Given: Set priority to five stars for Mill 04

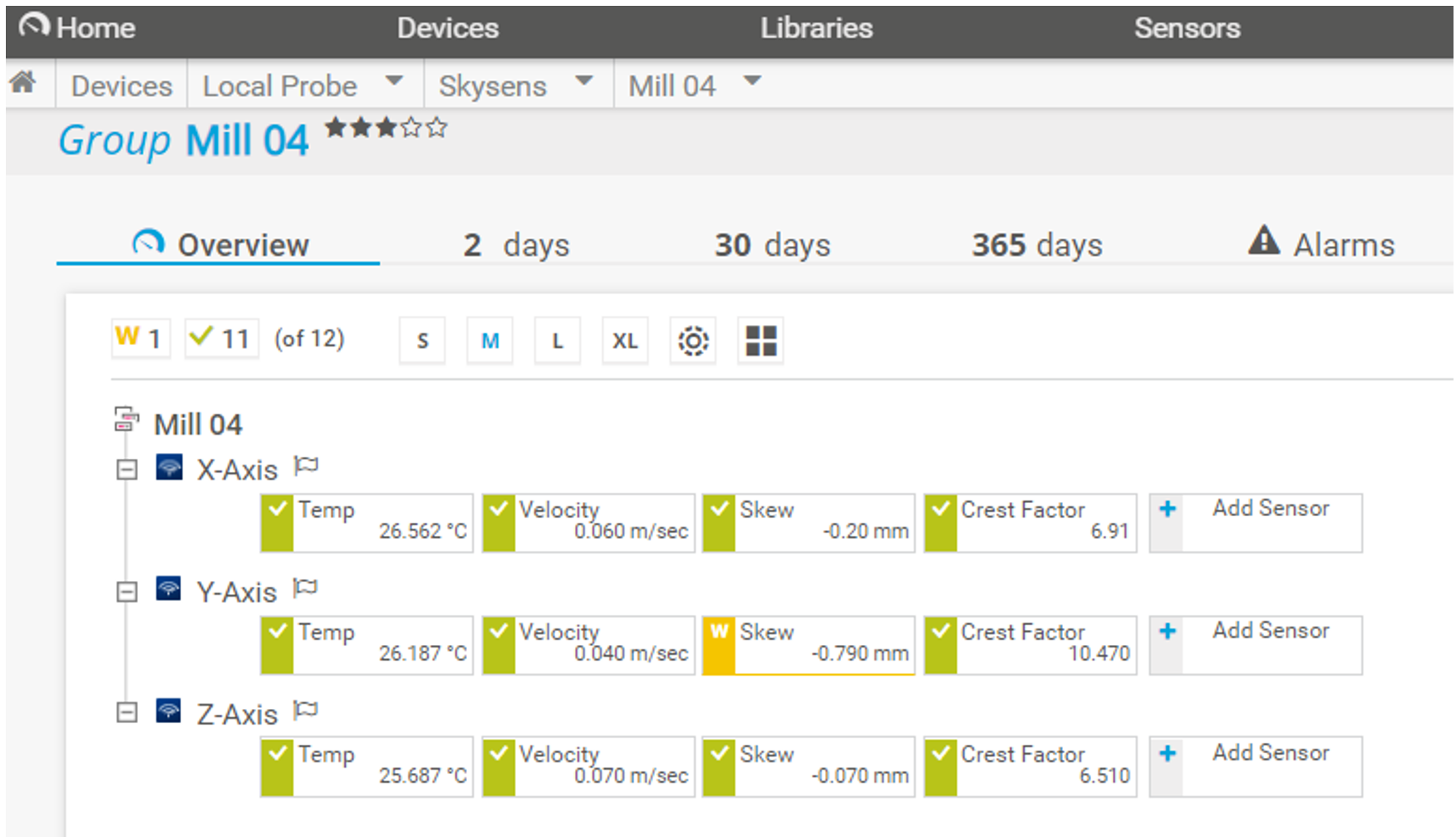Looking at the screenshot, I should pyautogui.click(x=437, y=128).
